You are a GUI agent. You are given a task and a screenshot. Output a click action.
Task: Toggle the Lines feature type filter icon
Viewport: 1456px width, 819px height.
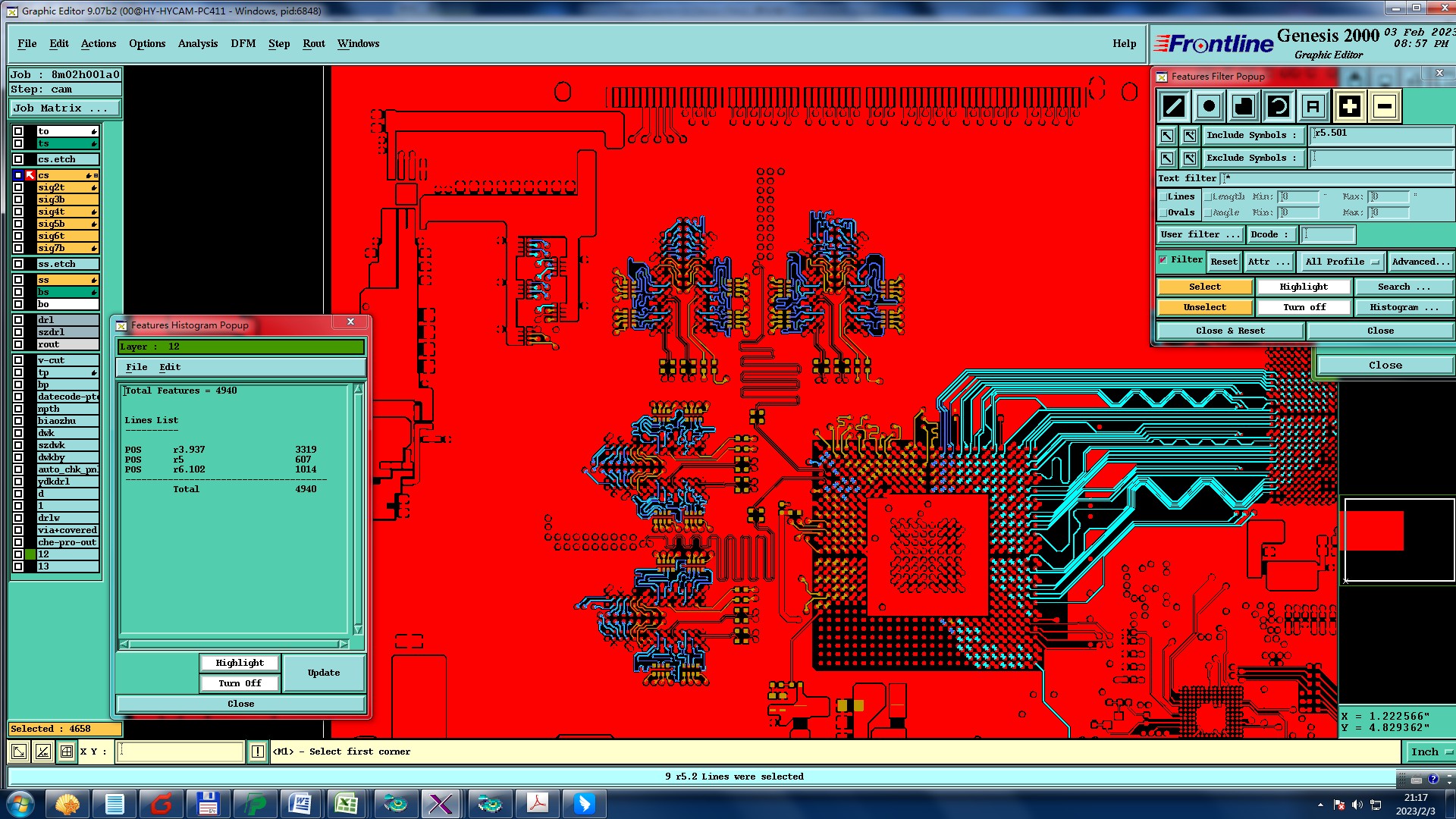(x=1174, y=106)
